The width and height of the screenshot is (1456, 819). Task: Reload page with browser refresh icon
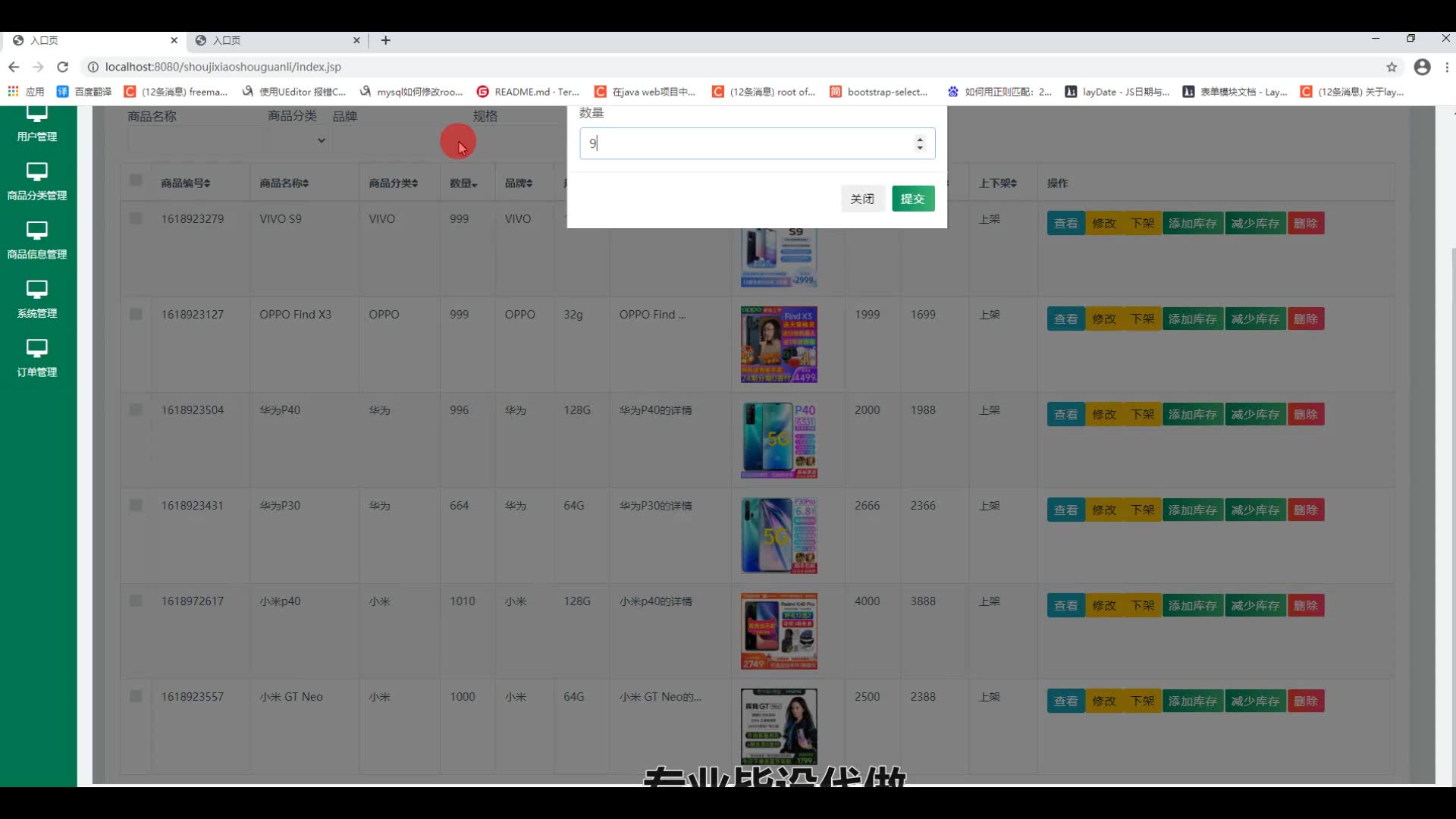point(63,67)
